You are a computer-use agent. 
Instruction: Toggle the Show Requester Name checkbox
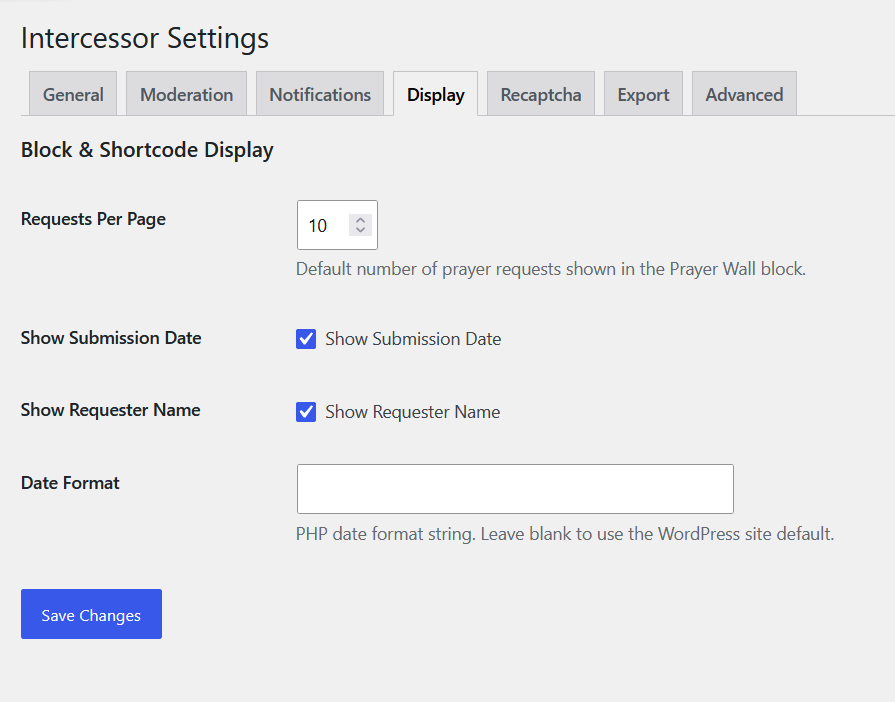306,411
